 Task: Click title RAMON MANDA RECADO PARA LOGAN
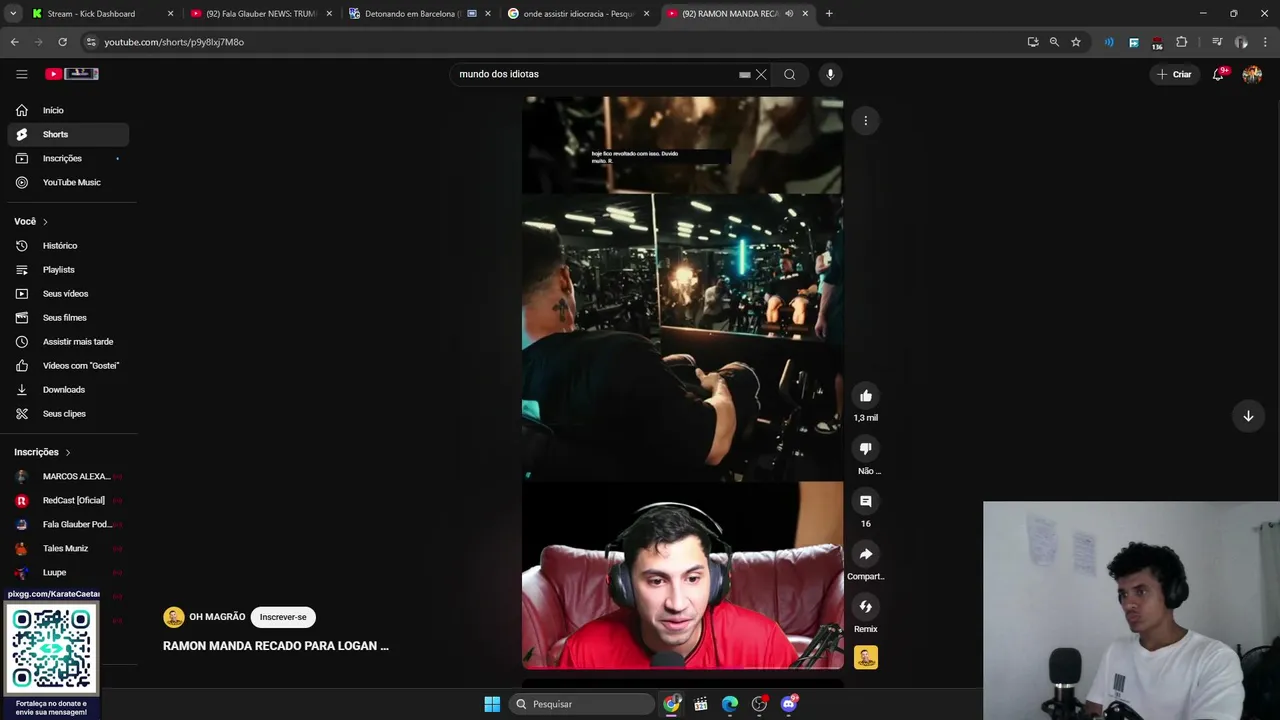pyautogui.click(x=276, y=646)
